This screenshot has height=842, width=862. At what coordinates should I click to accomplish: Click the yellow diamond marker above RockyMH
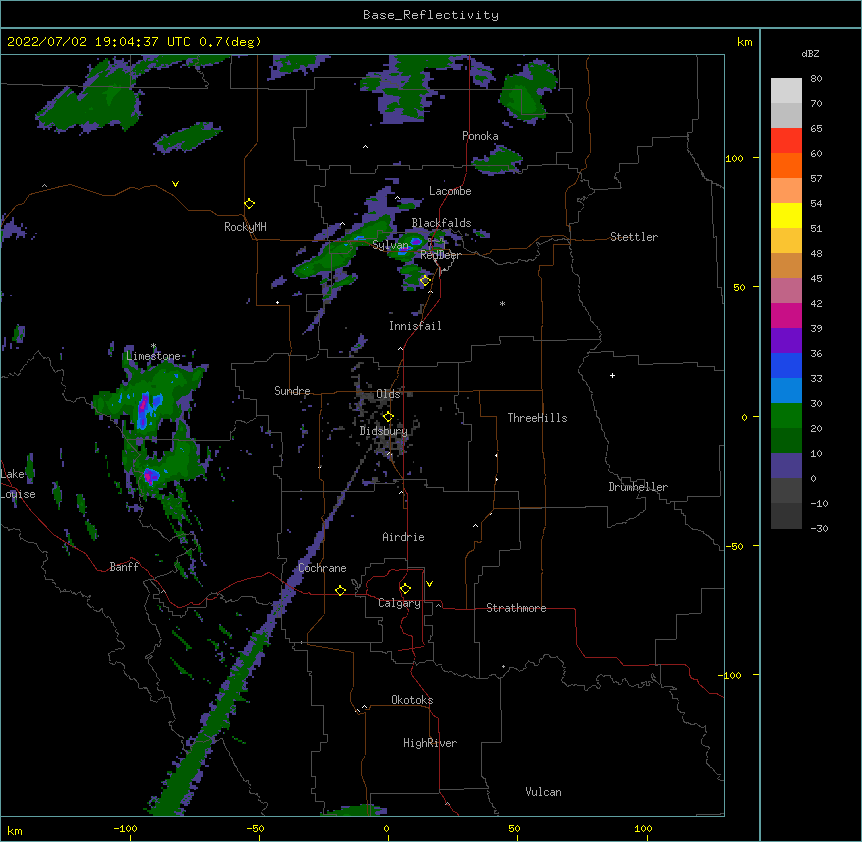click(249, 204)
